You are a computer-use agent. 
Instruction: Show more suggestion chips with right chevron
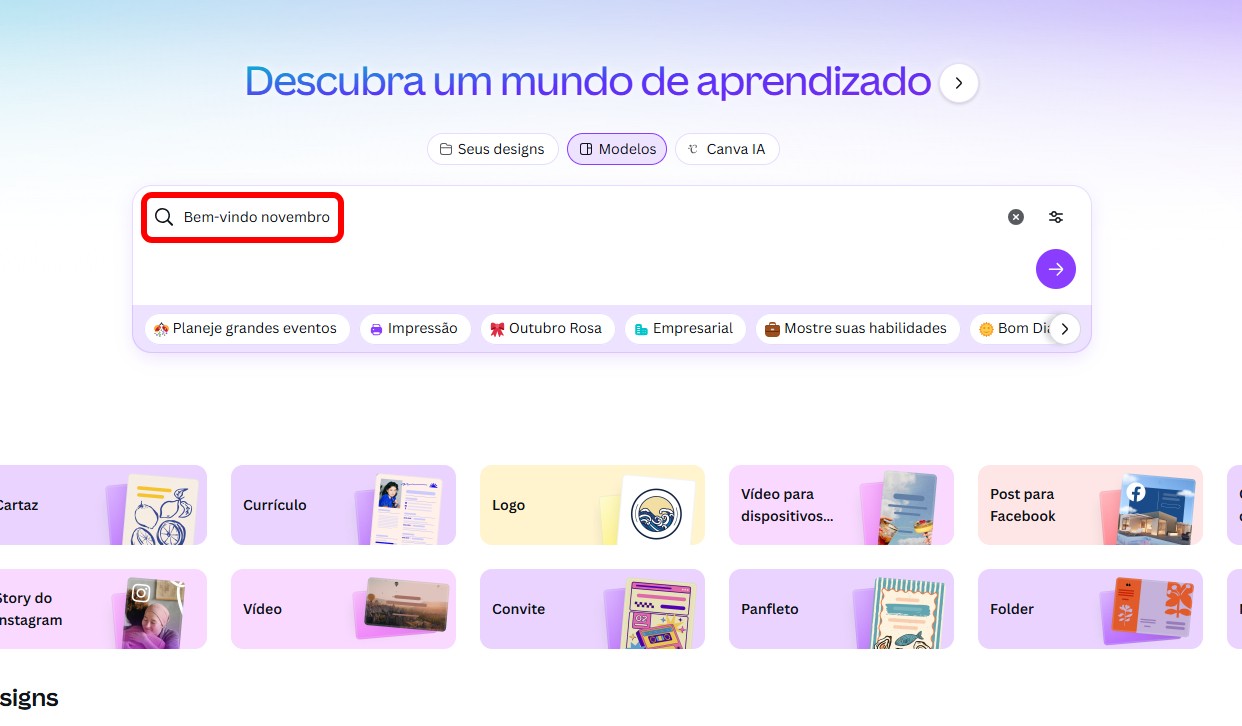(1065, 329)
